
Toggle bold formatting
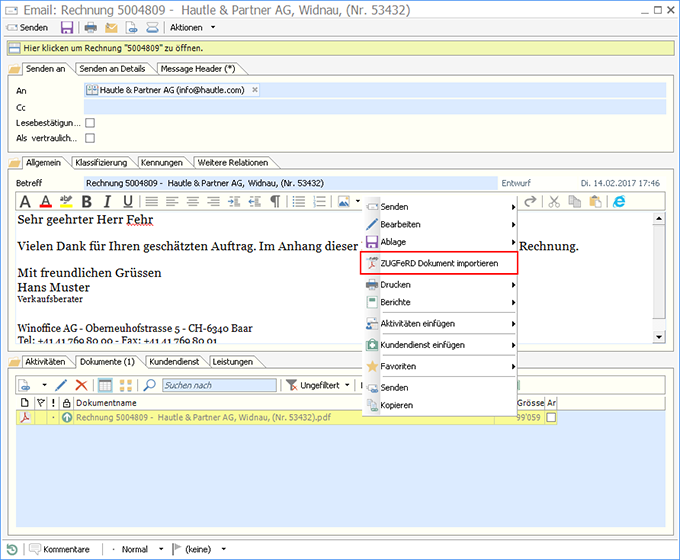(87, 202)
